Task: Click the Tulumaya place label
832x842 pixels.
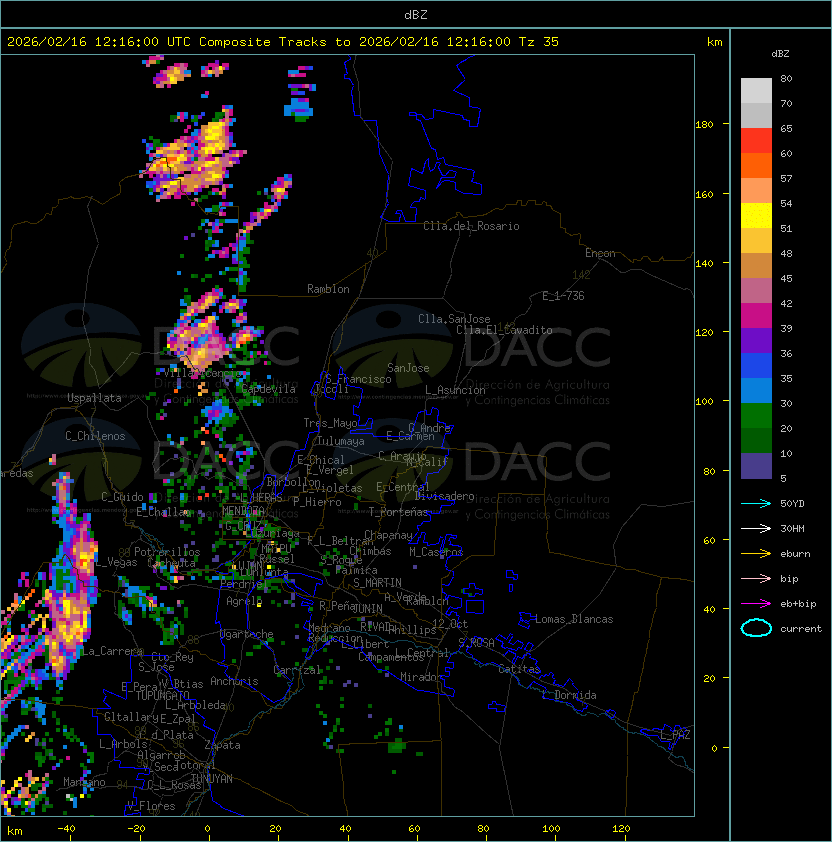Action: pos(341,441)
